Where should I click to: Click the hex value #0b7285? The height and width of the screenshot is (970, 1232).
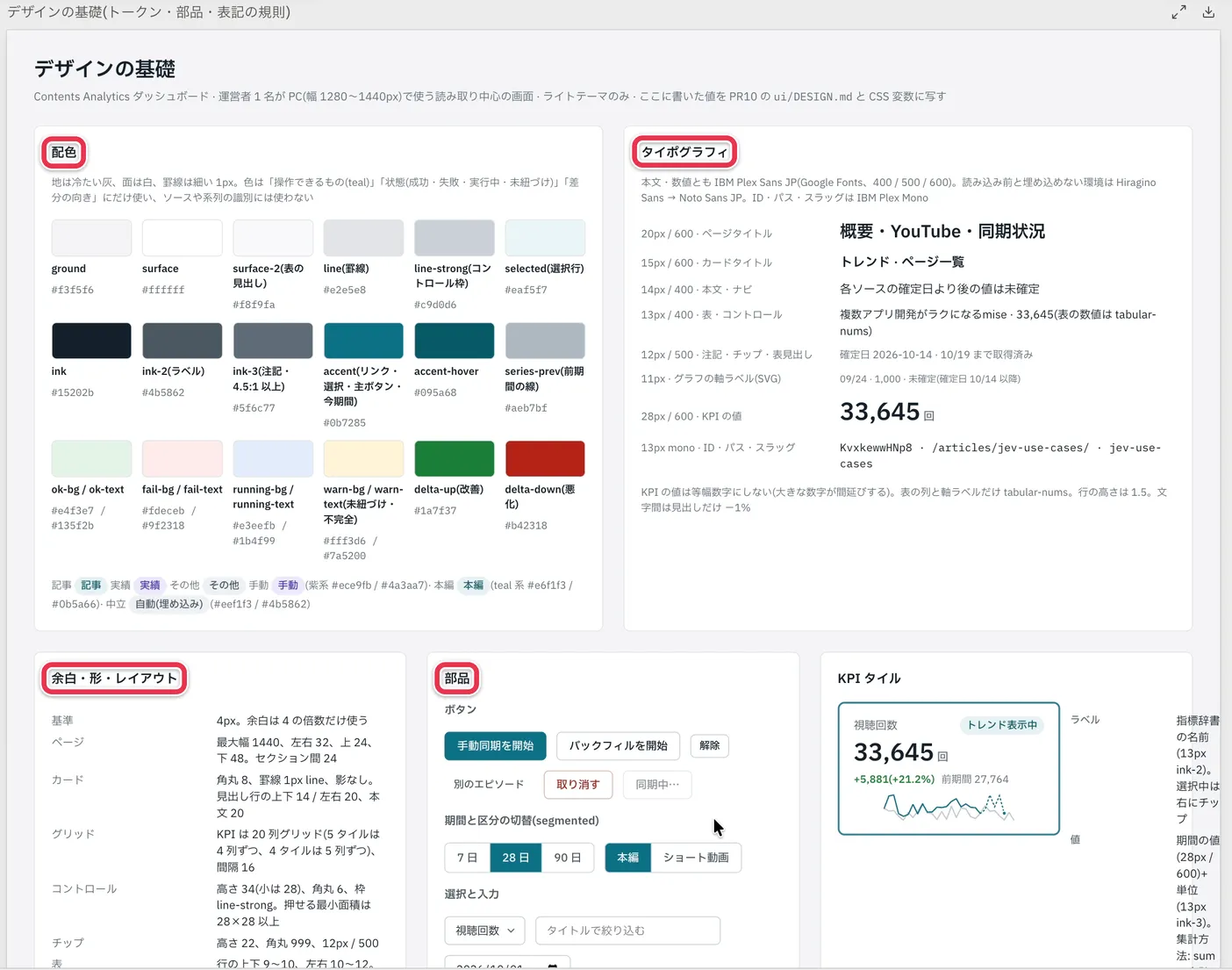344,423
